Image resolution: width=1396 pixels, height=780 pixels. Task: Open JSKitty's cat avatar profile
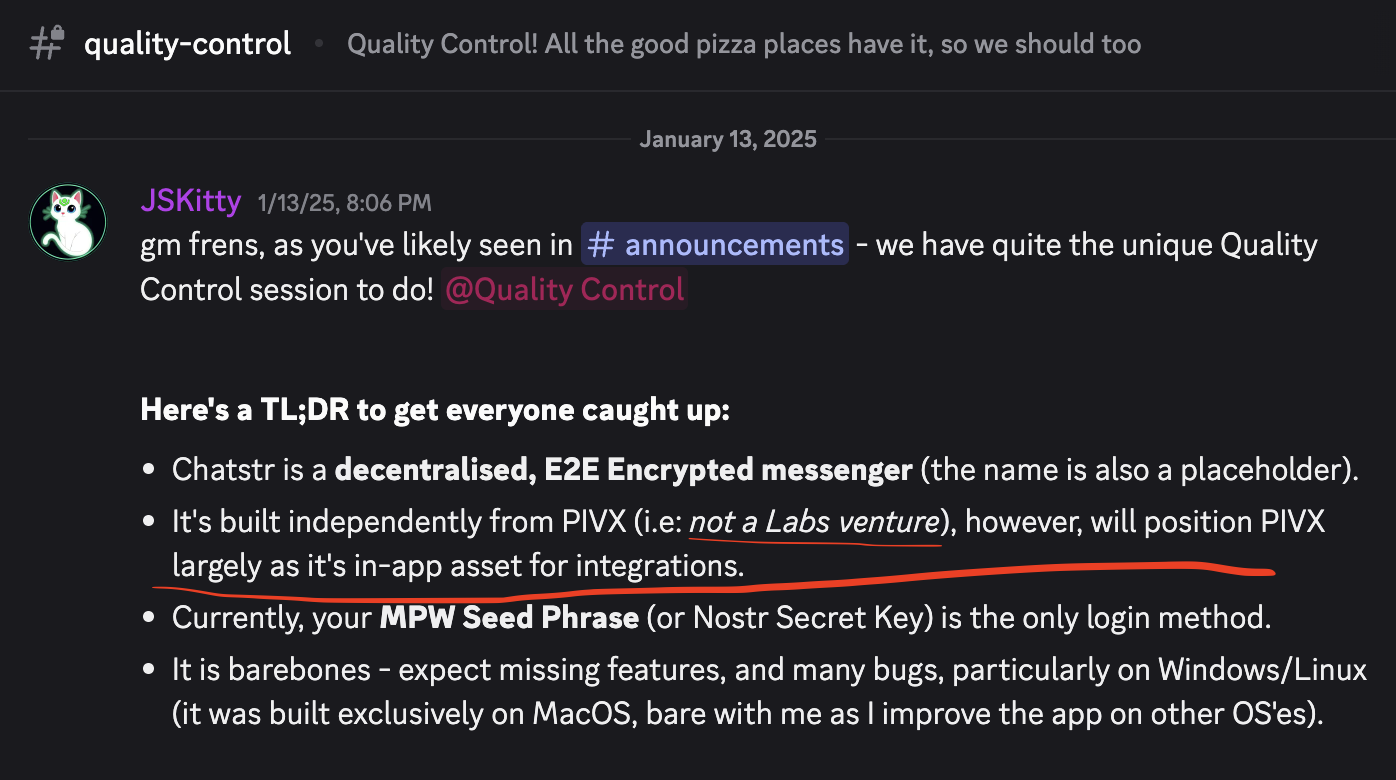click(68, 222)
